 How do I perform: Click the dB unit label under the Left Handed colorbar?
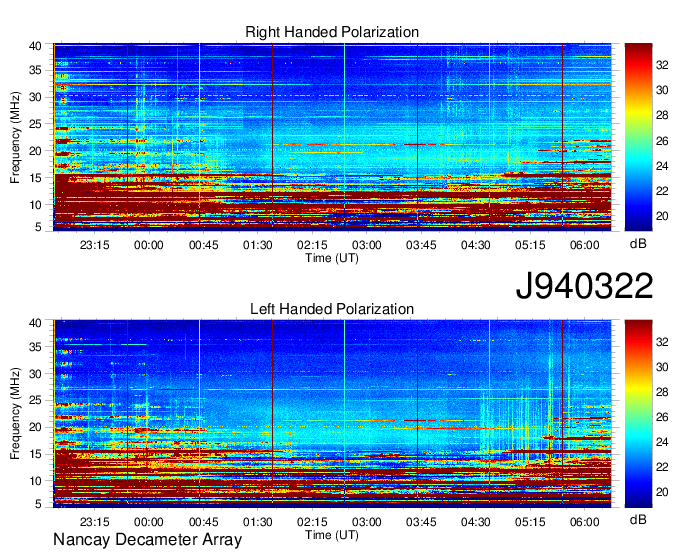[638, 520]
